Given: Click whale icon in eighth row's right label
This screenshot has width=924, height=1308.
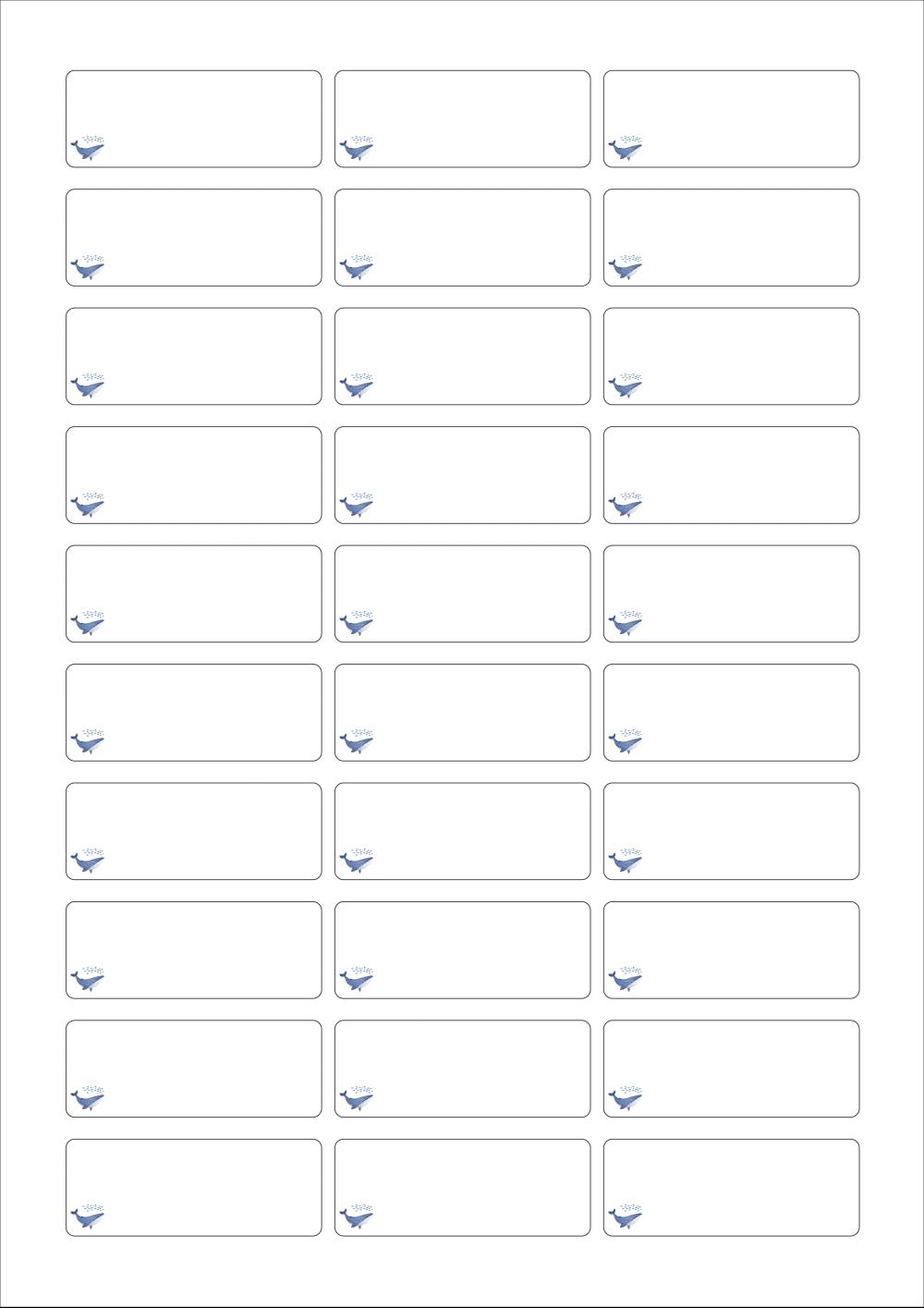Looking at the screenshot, I should click(x=626, y=979).
